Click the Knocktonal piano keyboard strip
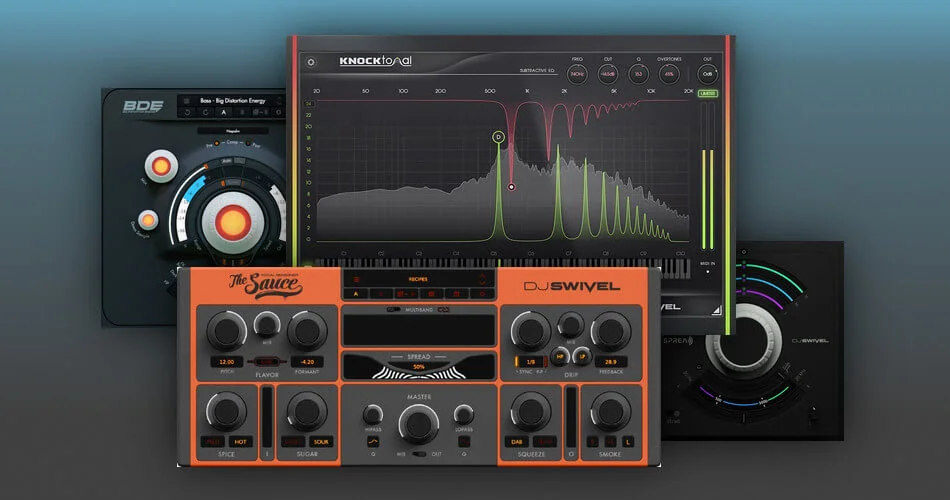The image size is (950, 500). (502, 263)
